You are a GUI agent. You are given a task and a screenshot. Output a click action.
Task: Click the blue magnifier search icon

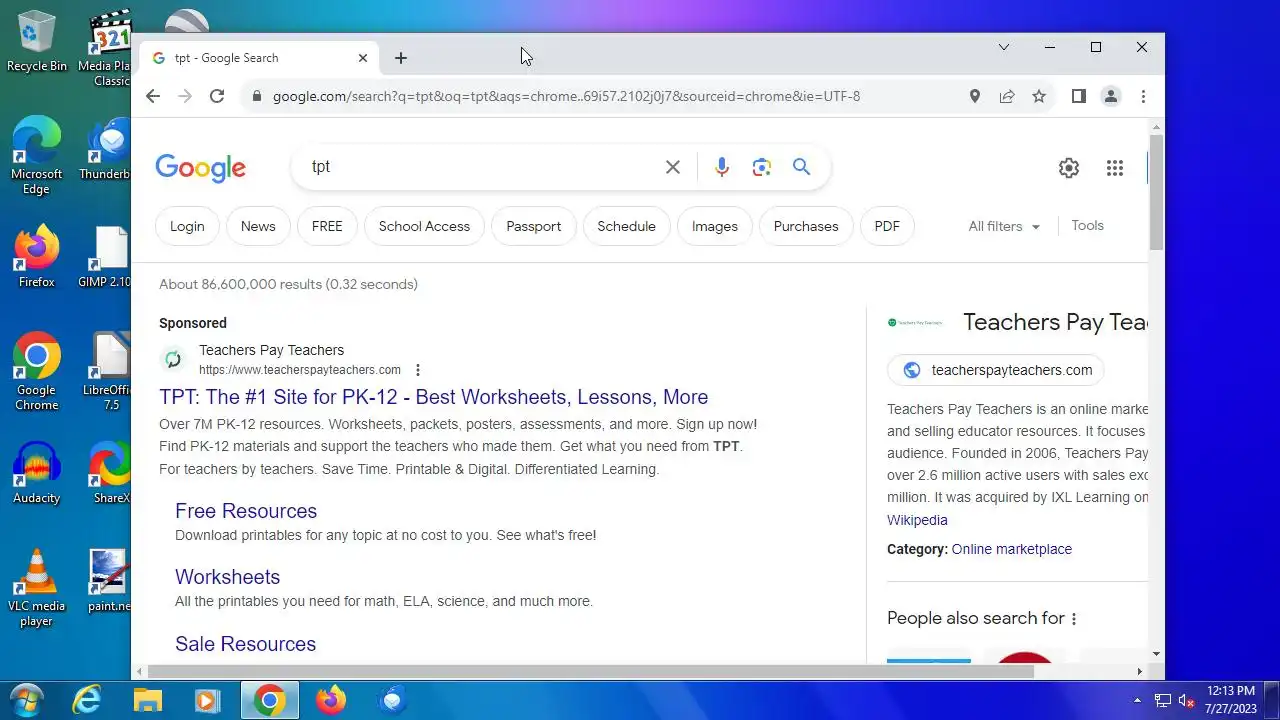[801, 167]
